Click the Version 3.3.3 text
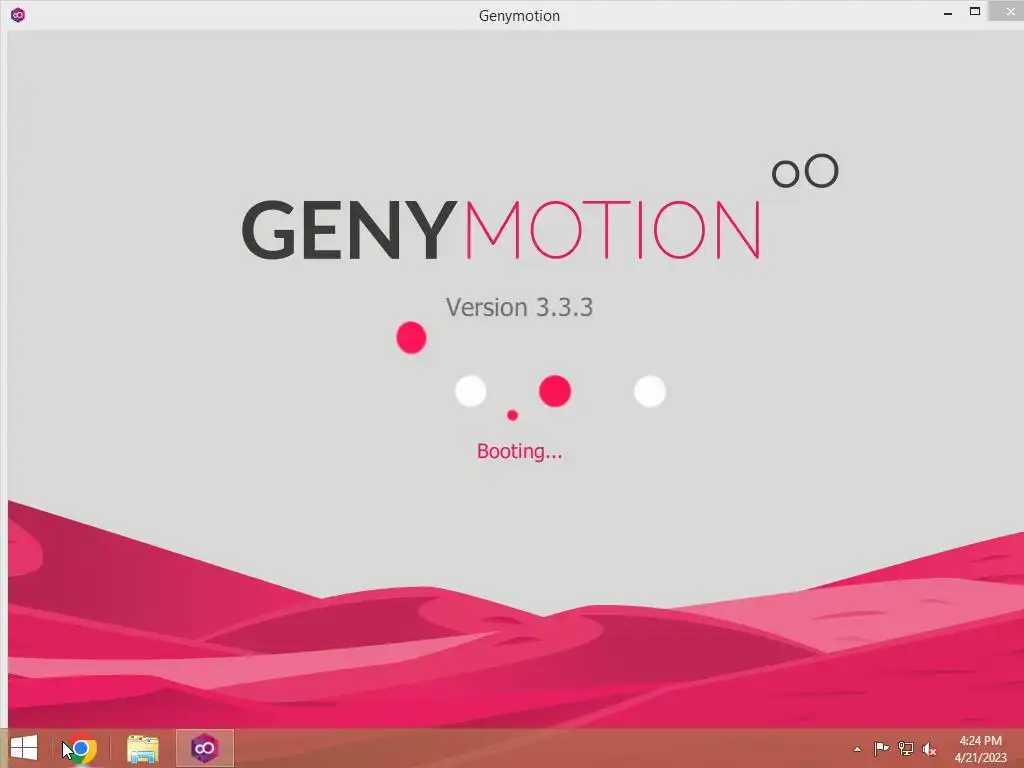1024x768 pixels. point(519,307)
